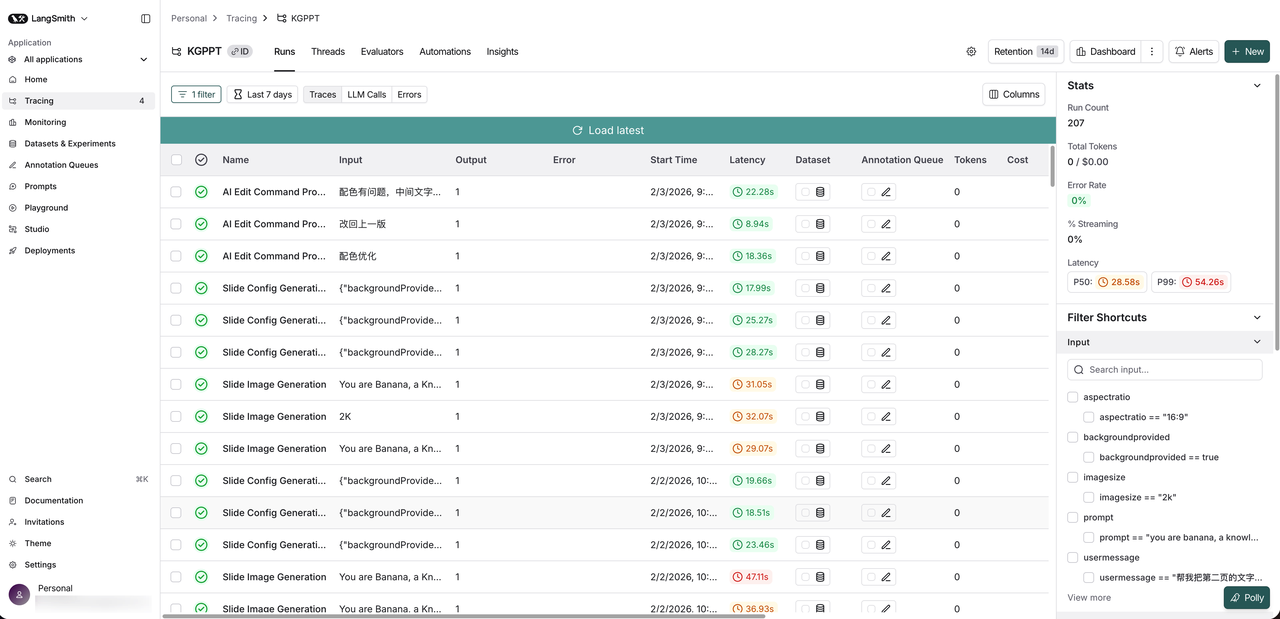The image size is (1280, 619).
Task: Select all runs header checkbox
Action: coord(176,160)
